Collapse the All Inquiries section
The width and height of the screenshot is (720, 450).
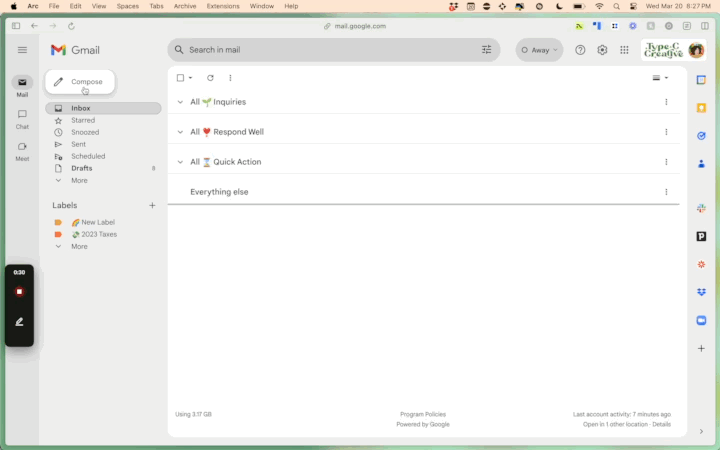180,102
